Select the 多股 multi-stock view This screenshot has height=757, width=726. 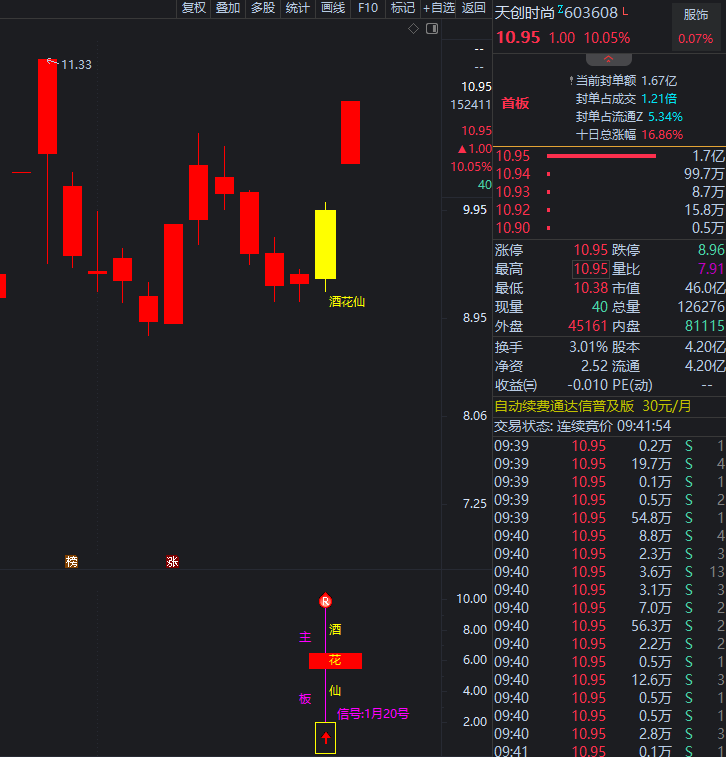pos(262,8)
